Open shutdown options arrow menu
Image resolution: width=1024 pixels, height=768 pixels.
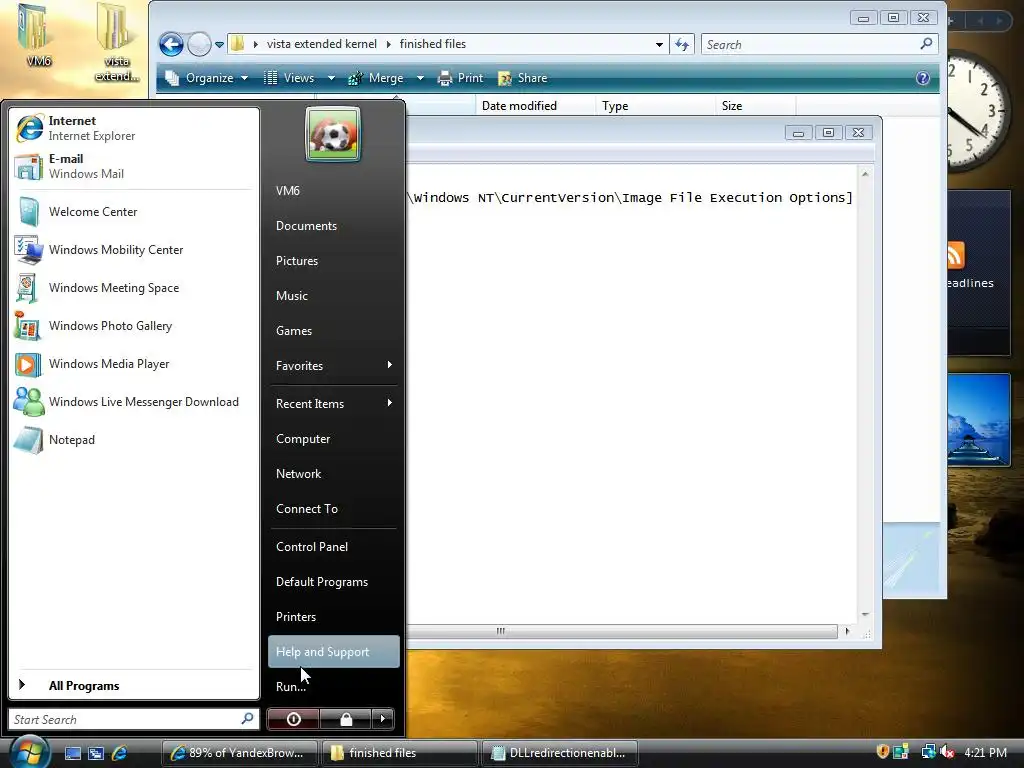[383, 719]
